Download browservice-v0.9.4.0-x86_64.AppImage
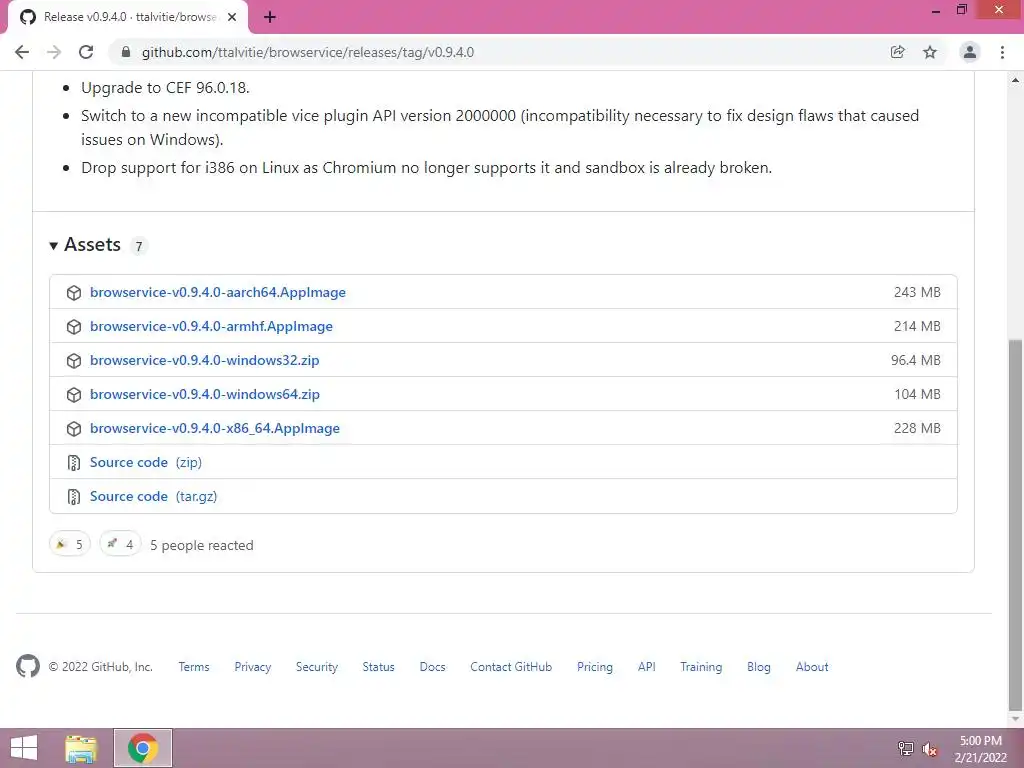Image resolution: width=1024 pixels, height=768 pixels. pyautogui.click(x=214, y=428)
